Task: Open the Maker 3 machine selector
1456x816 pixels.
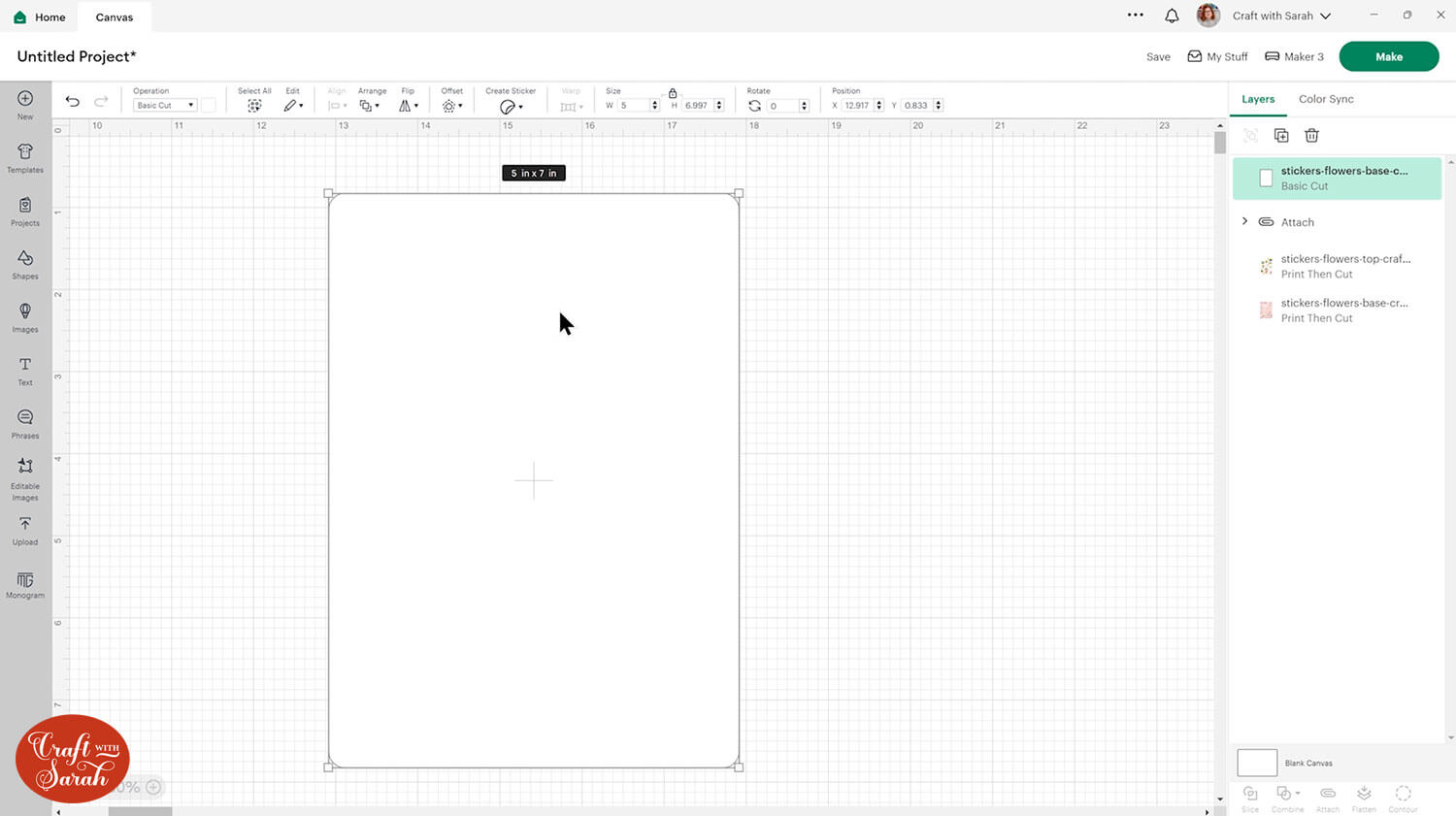Action: pyautogui.click(x=1294, y=56)
